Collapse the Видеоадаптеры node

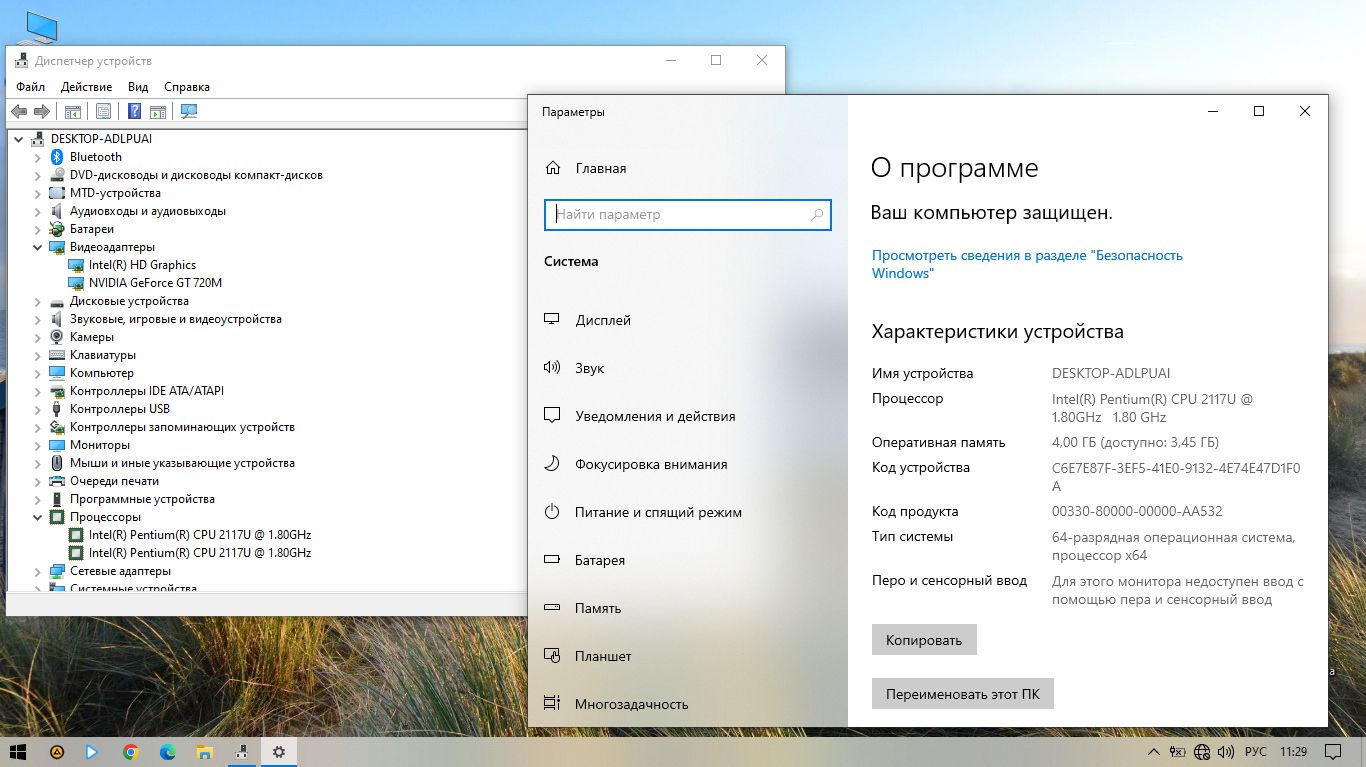[38, 247]
